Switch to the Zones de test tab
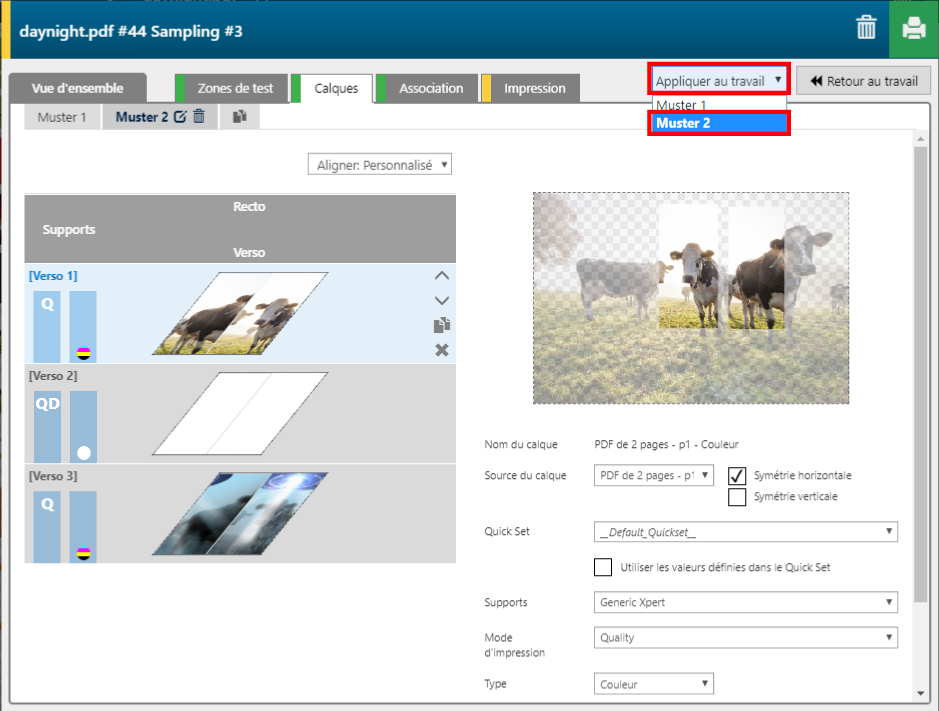The height and width of the screenshot is (711, 939). pos(234,88)
